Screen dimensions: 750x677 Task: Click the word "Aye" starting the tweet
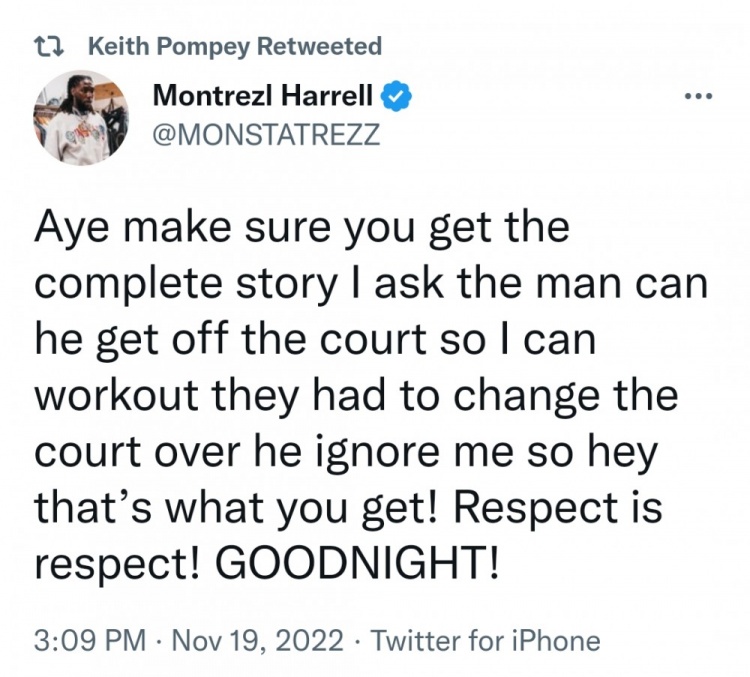(x=69, y=228)
